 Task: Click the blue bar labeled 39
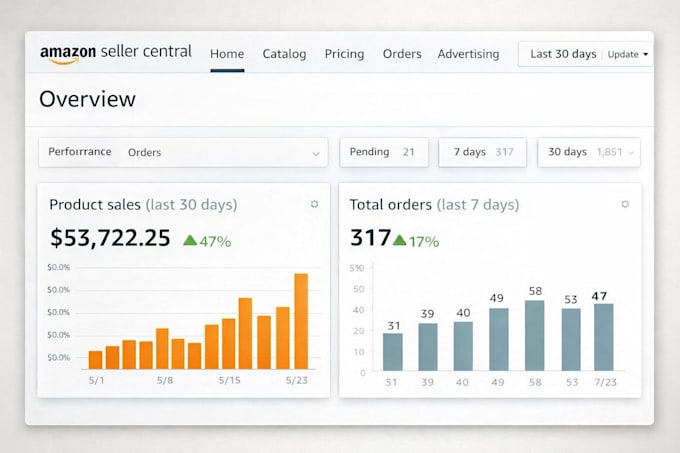(x=428, y=347)
